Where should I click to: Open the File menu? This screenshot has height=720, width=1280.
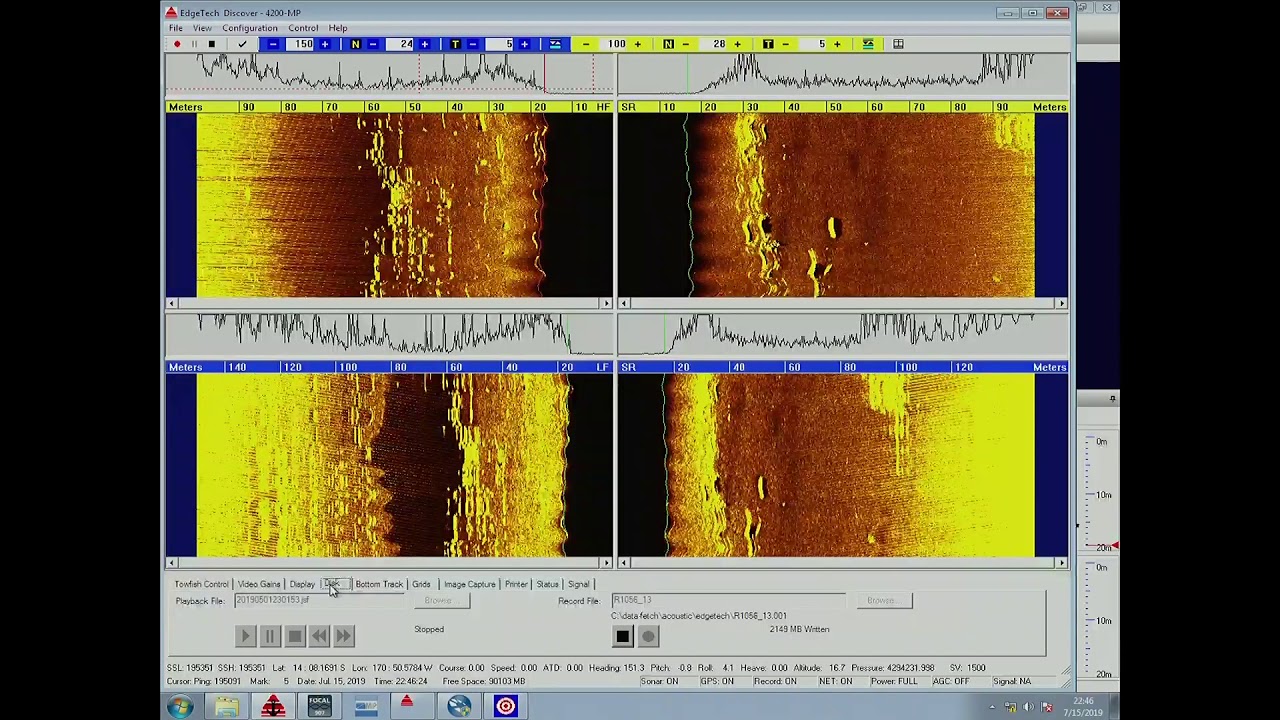point(176,28)
